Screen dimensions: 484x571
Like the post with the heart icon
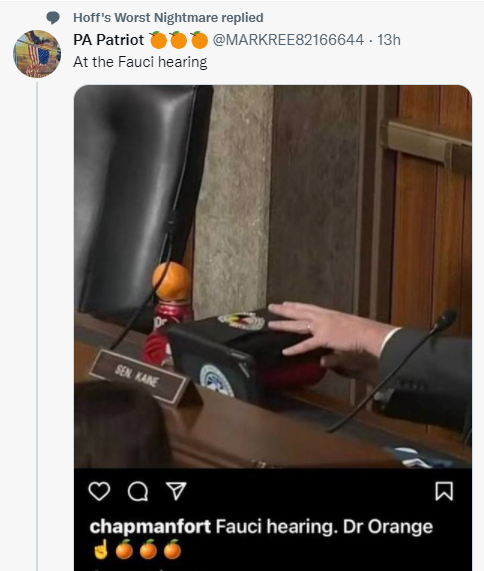click(x=99, y=491)
